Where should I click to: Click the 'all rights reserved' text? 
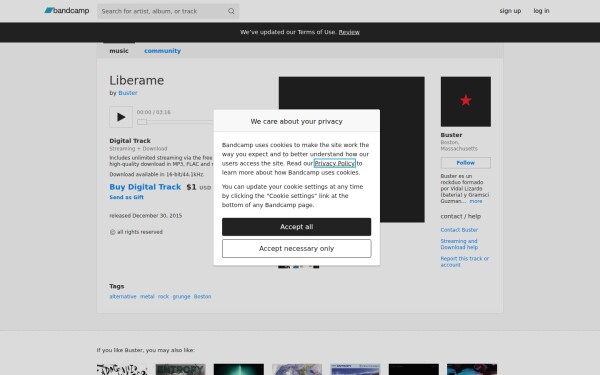[140, 232]
